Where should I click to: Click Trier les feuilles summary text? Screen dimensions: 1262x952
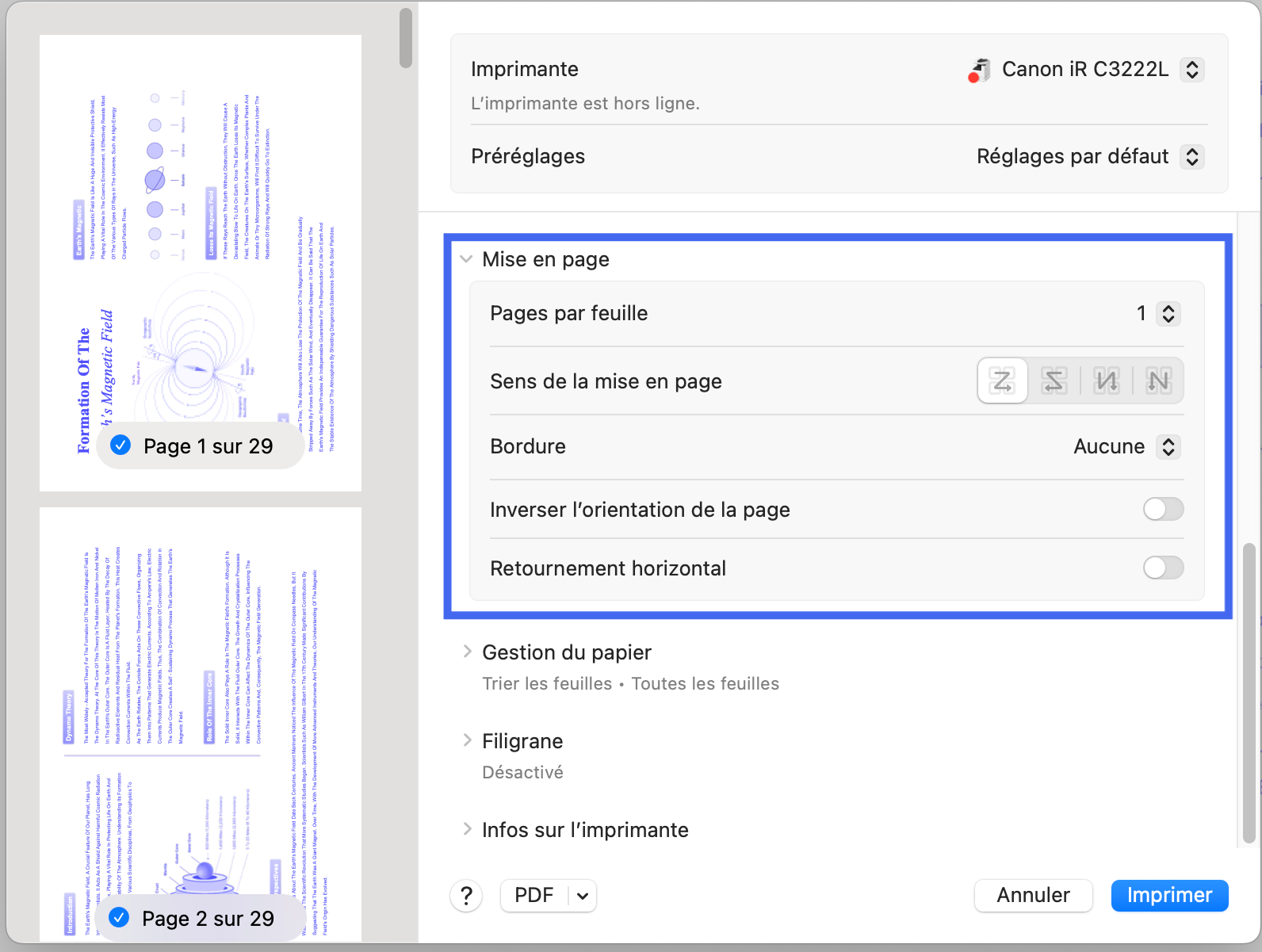631,683
